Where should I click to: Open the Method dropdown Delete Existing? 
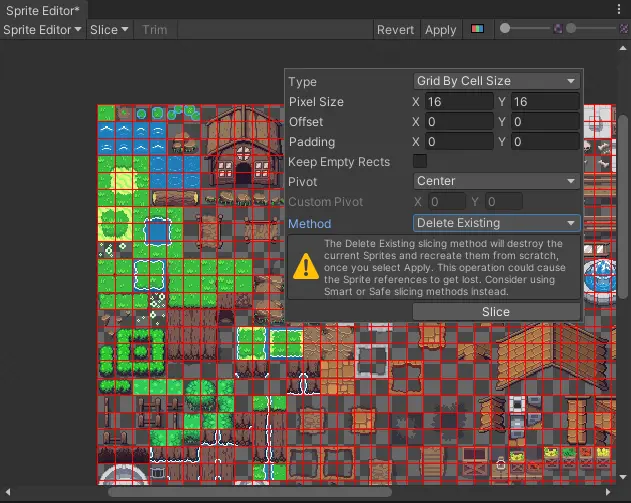[x=496, y=223]
